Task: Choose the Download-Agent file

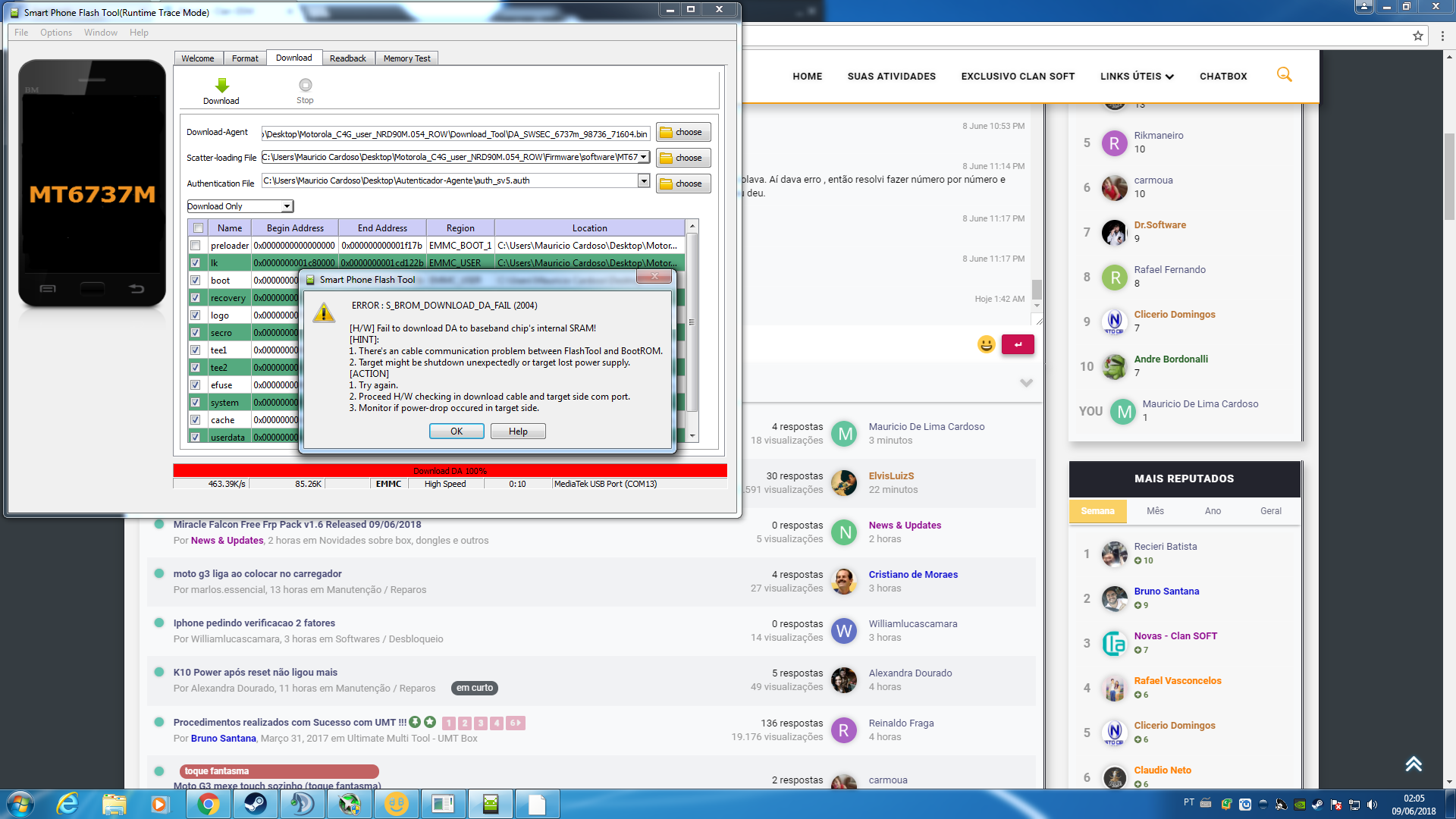Action: 683,132
